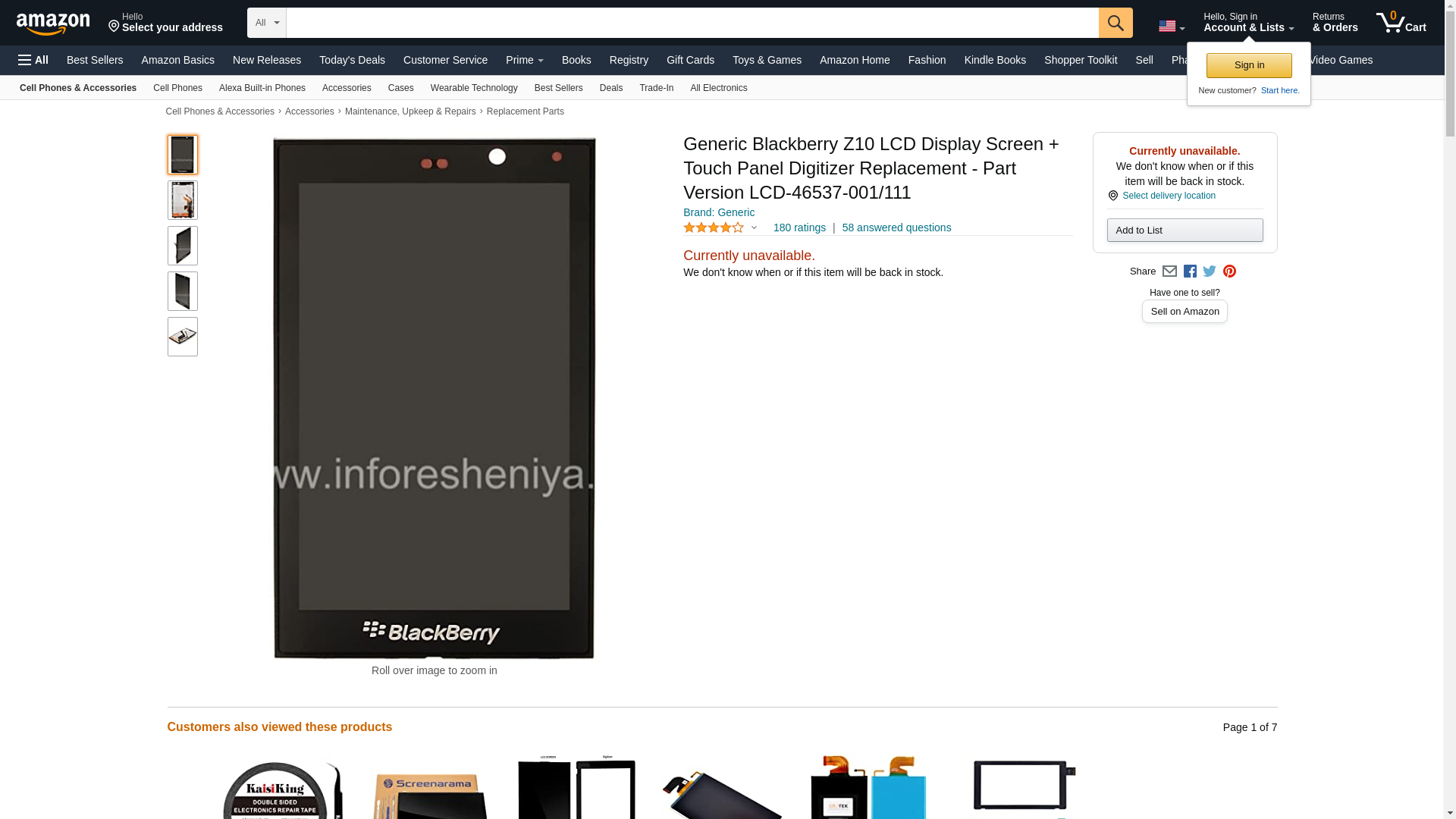Share product via email icon
1456x819 pixels.
click(1169, 271)
